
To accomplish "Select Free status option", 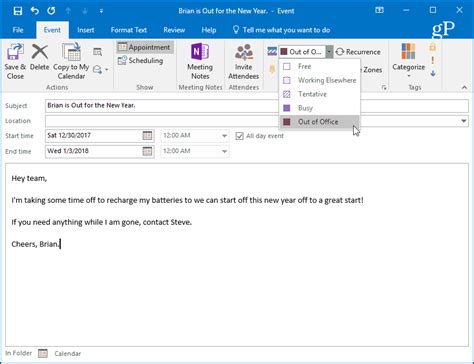I will 320,66.
